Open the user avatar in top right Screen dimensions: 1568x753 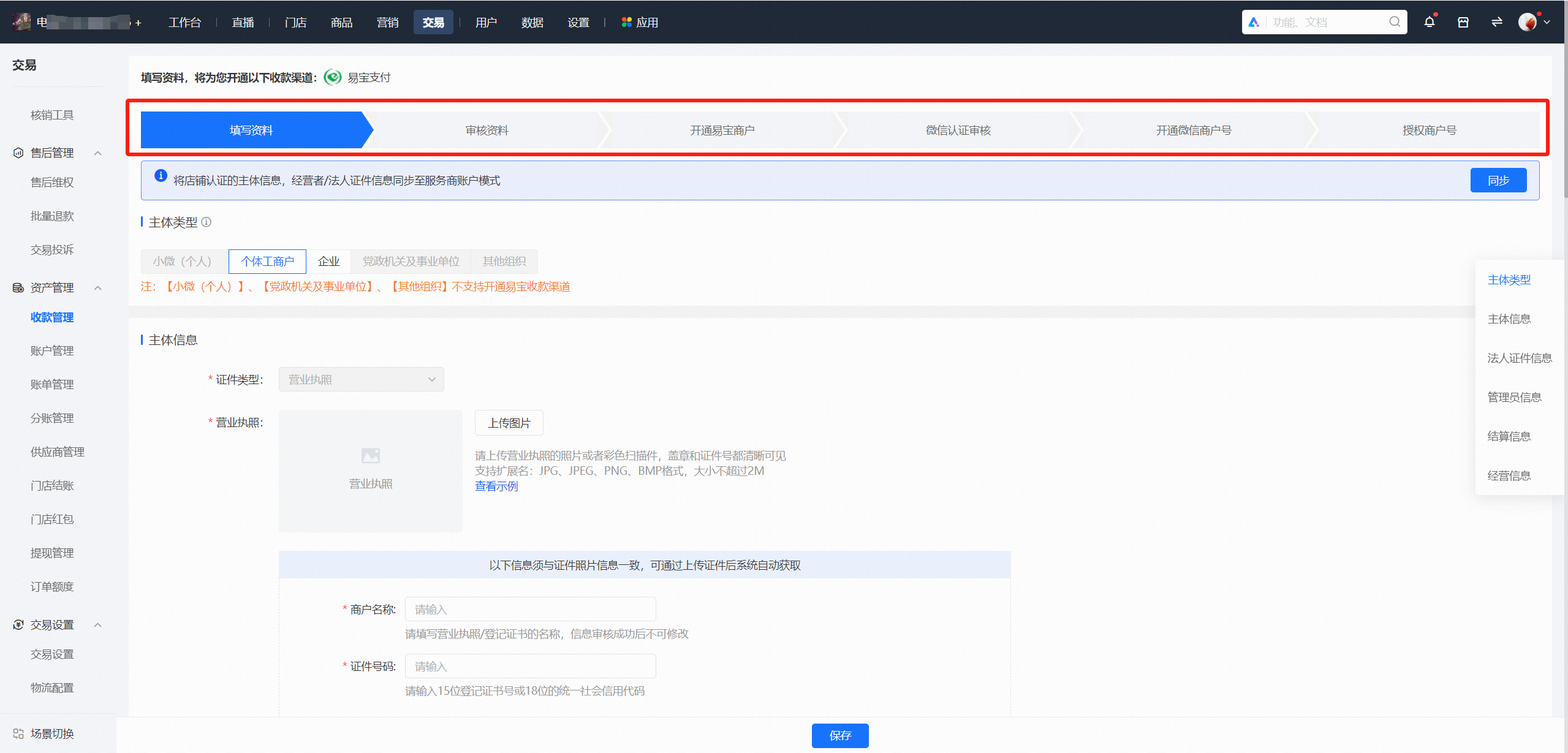pyautogui.click(x=1528, y=22)
